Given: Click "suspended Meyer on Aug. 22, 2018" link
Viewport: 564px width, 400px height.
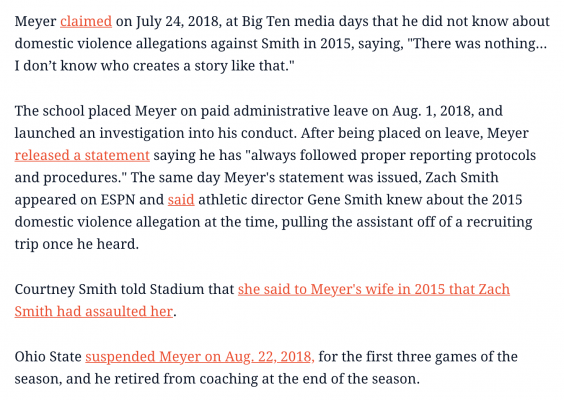Looking at the screenshot, I should click(200, 357).
